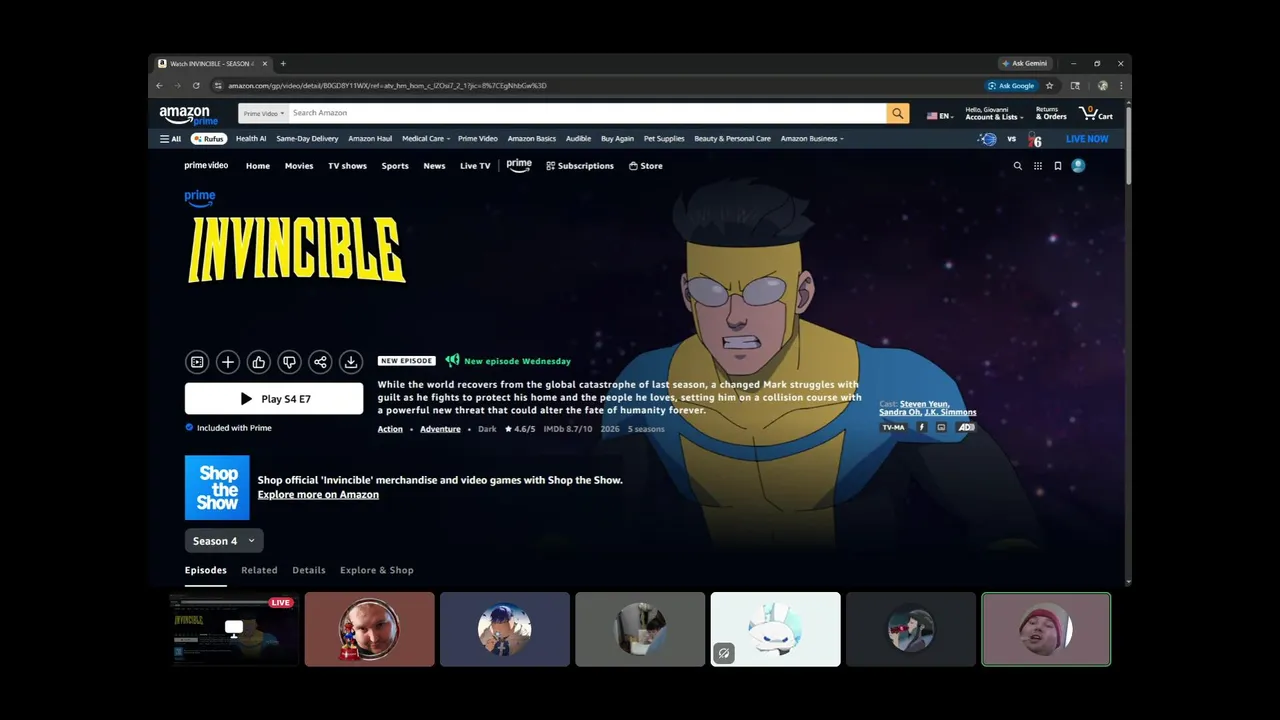Bookmark this page with star icon
The height and width of the screenshot is (720, 1280).
pyautogui.click(x=1049, y=86)
